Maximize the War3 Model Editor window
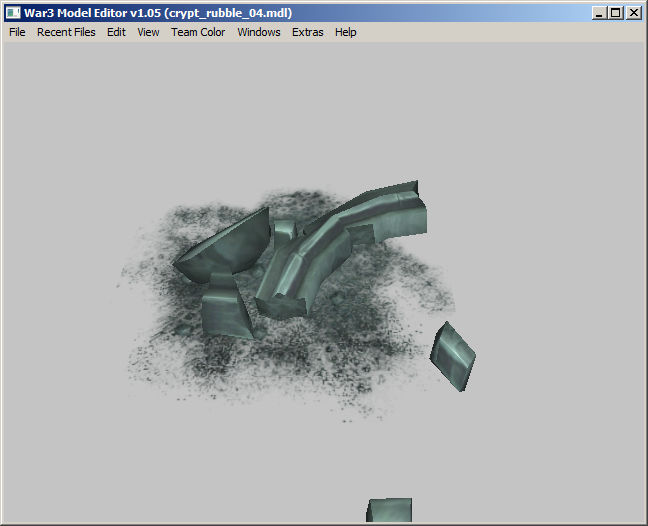Image resolution: width=648 pixels, height=526 pixels. (616, 13)
